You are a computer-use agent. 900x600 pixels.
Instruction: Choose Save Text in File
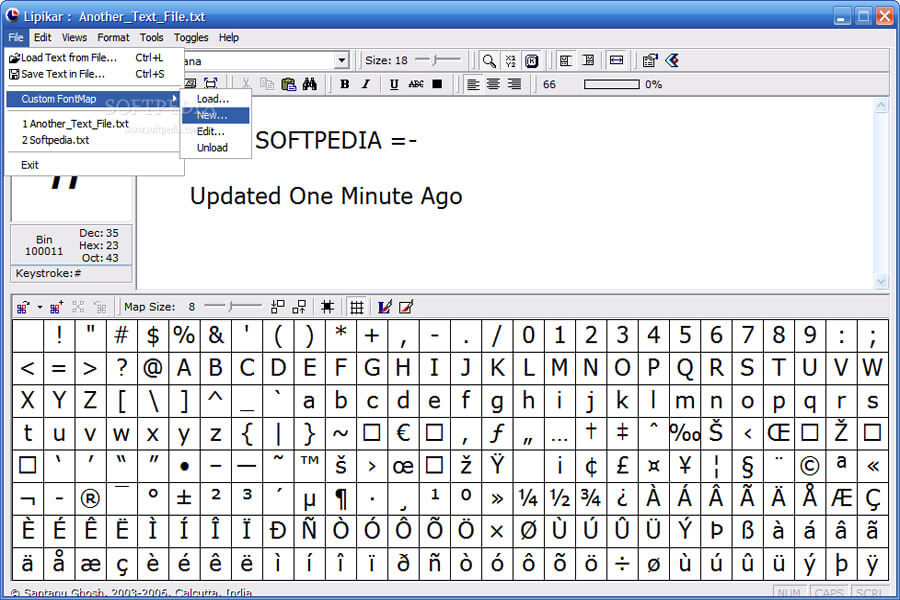pos(93,74)
